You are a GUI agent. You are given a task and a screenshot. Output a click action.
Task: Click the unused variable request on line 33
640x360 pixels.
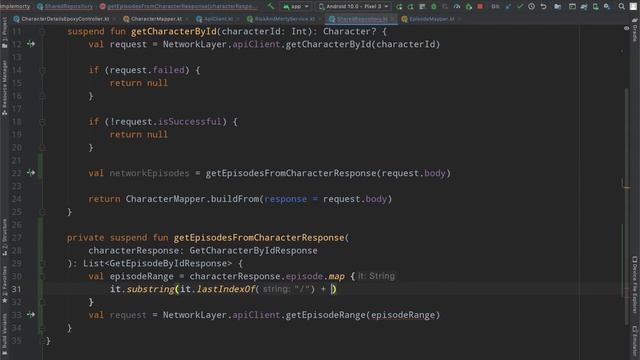[x=128, y=315]
